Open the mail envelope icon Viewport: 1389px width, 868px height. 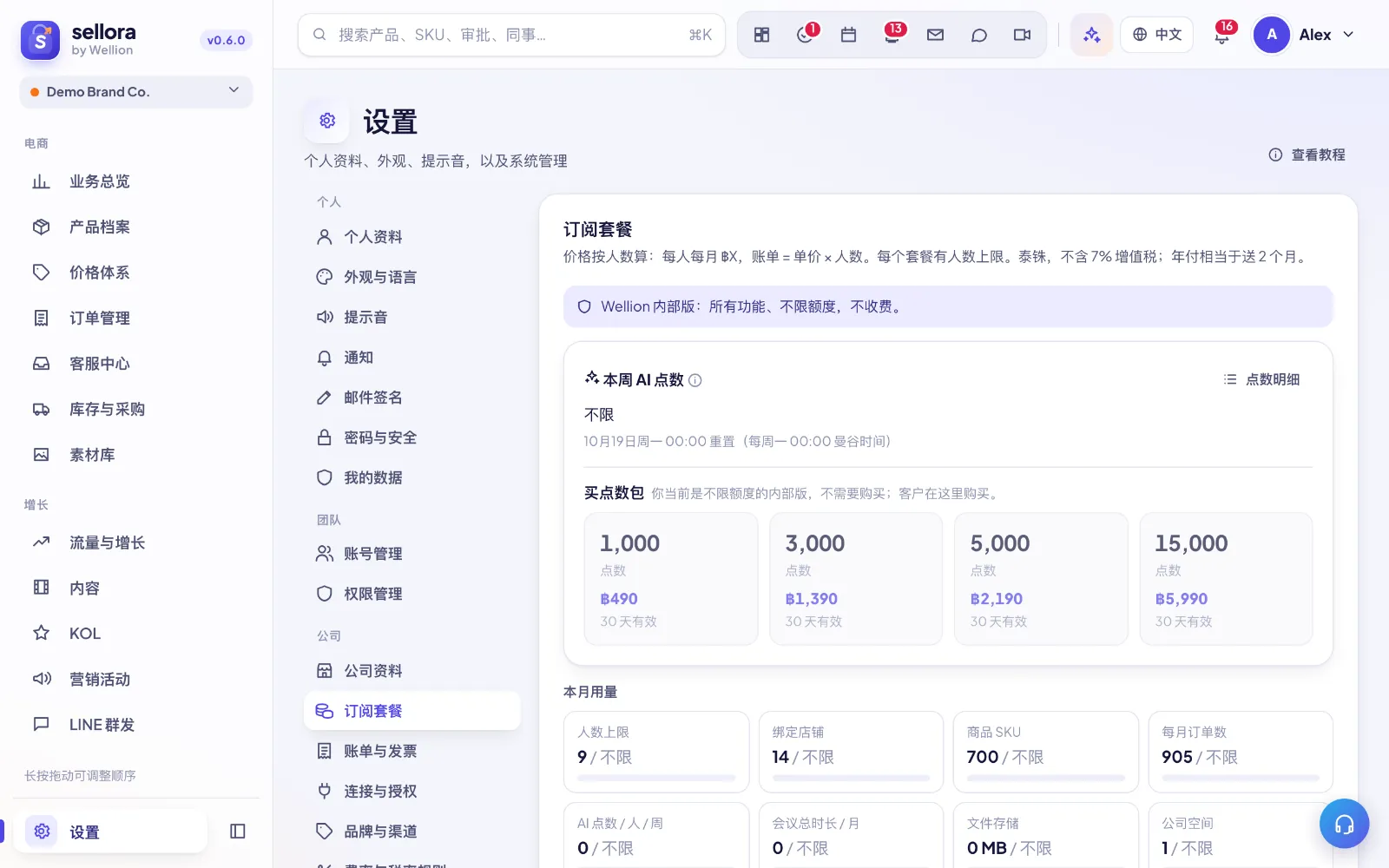pyautogui.click(x=935, y=35)
